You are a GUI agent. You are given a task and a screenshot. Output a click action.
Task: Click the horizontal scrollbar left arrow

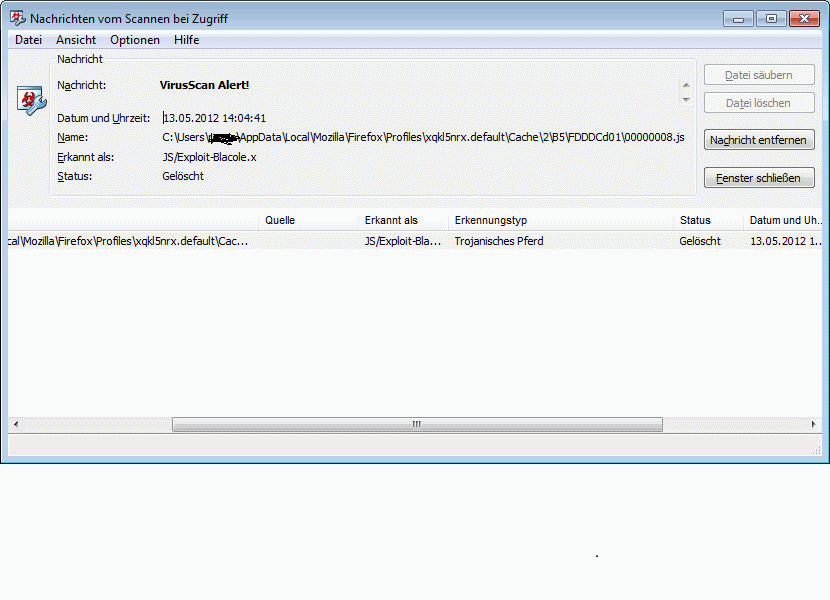click(16, 424)
